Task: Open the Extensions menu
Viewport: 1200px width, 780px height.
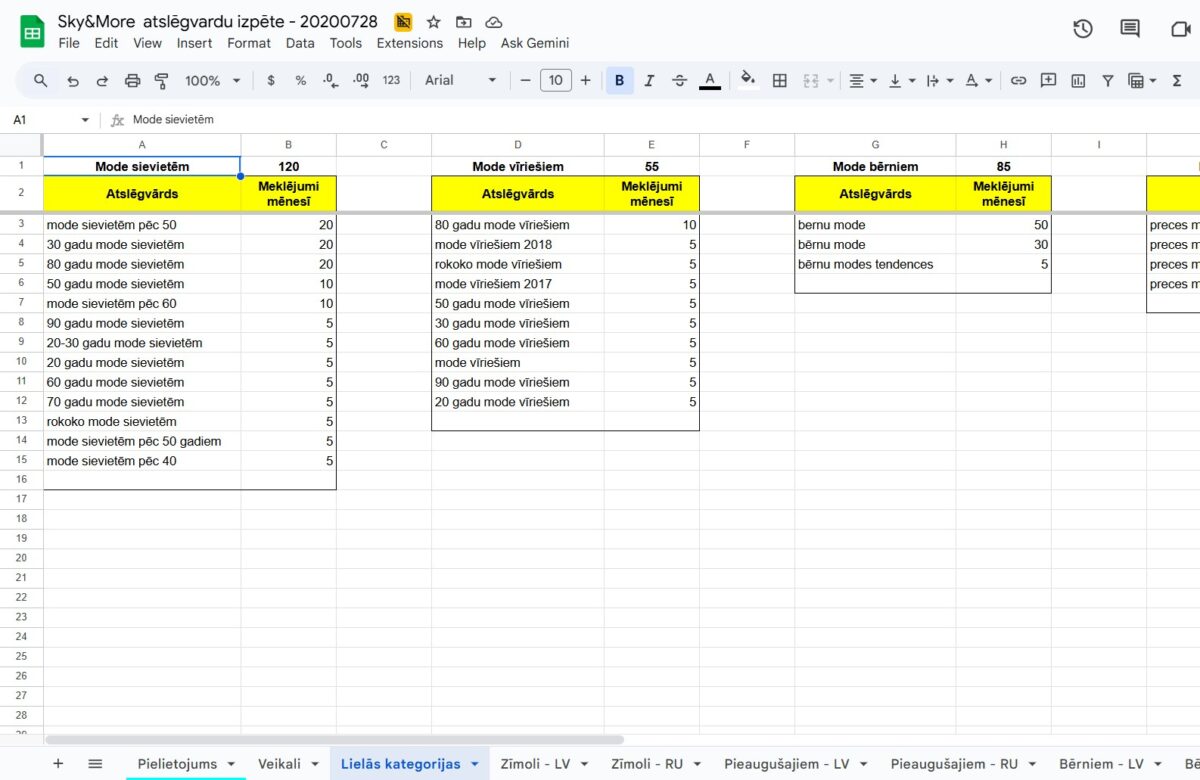Action: pos(409,43)
